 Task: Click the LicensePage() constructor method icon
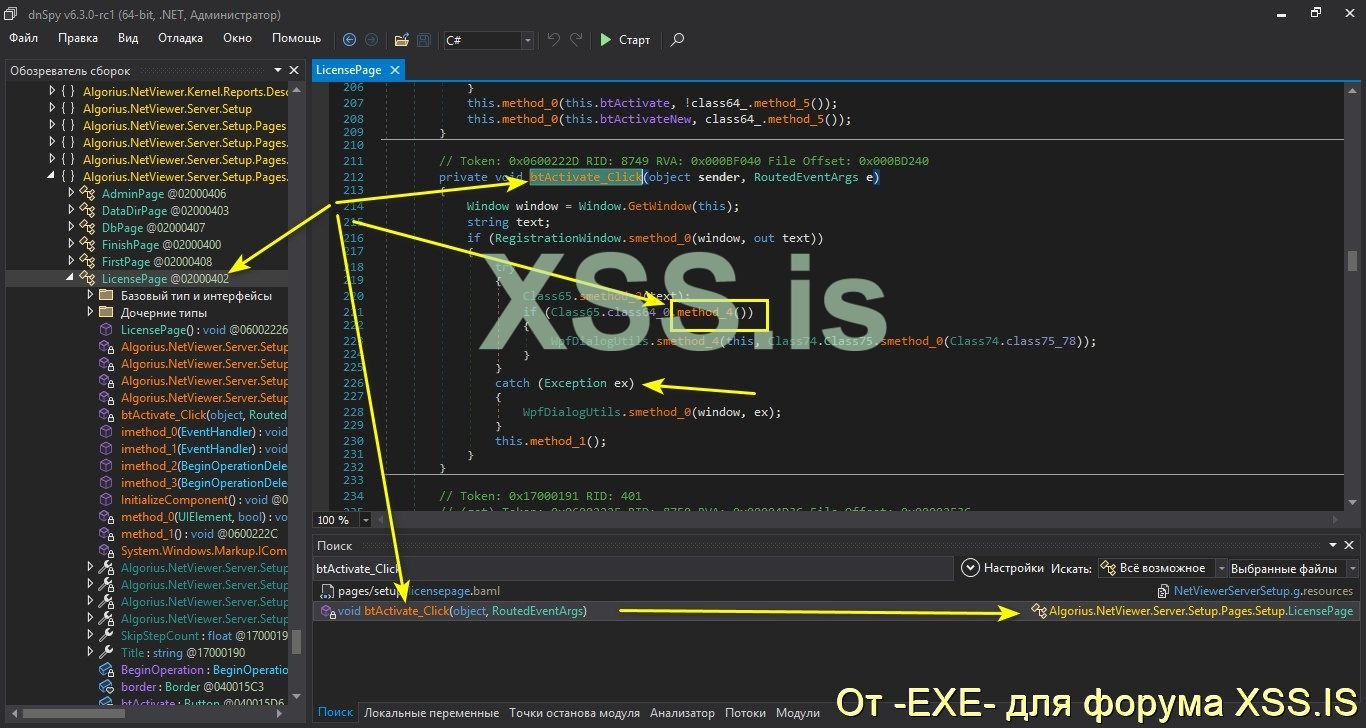pyautogui.click(x=107, y=329)
